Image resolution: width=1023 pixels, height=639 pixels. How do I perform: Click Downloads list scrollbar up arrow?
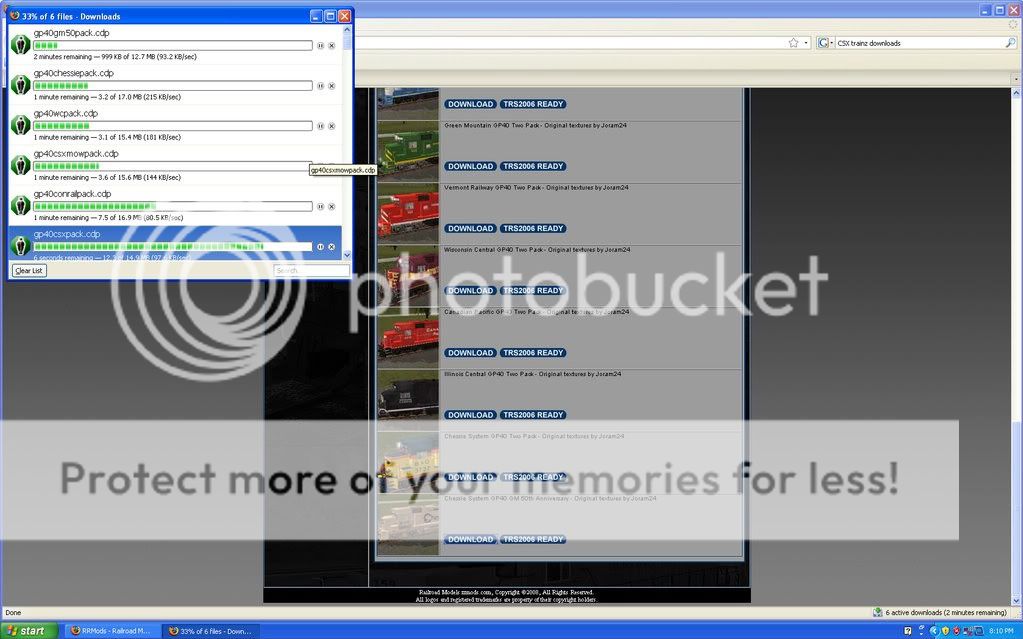pos(347,29)
